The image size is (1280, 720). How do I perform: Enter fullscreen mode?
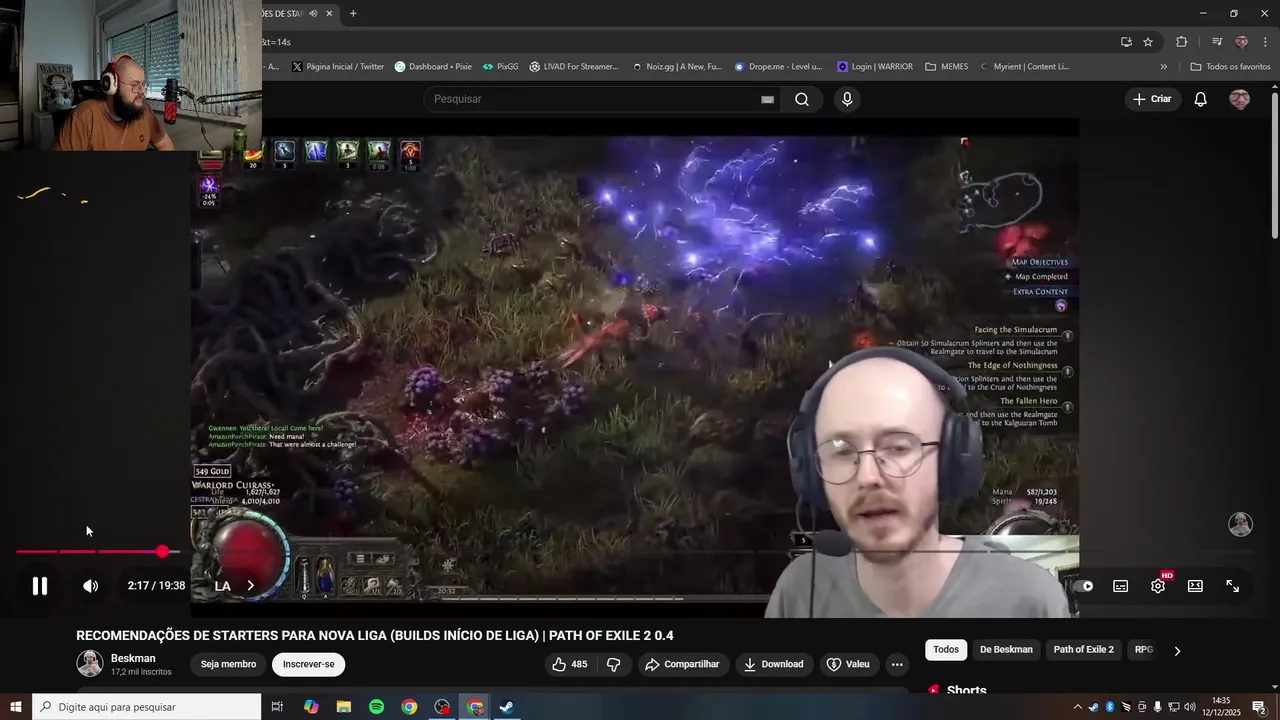1233,586
